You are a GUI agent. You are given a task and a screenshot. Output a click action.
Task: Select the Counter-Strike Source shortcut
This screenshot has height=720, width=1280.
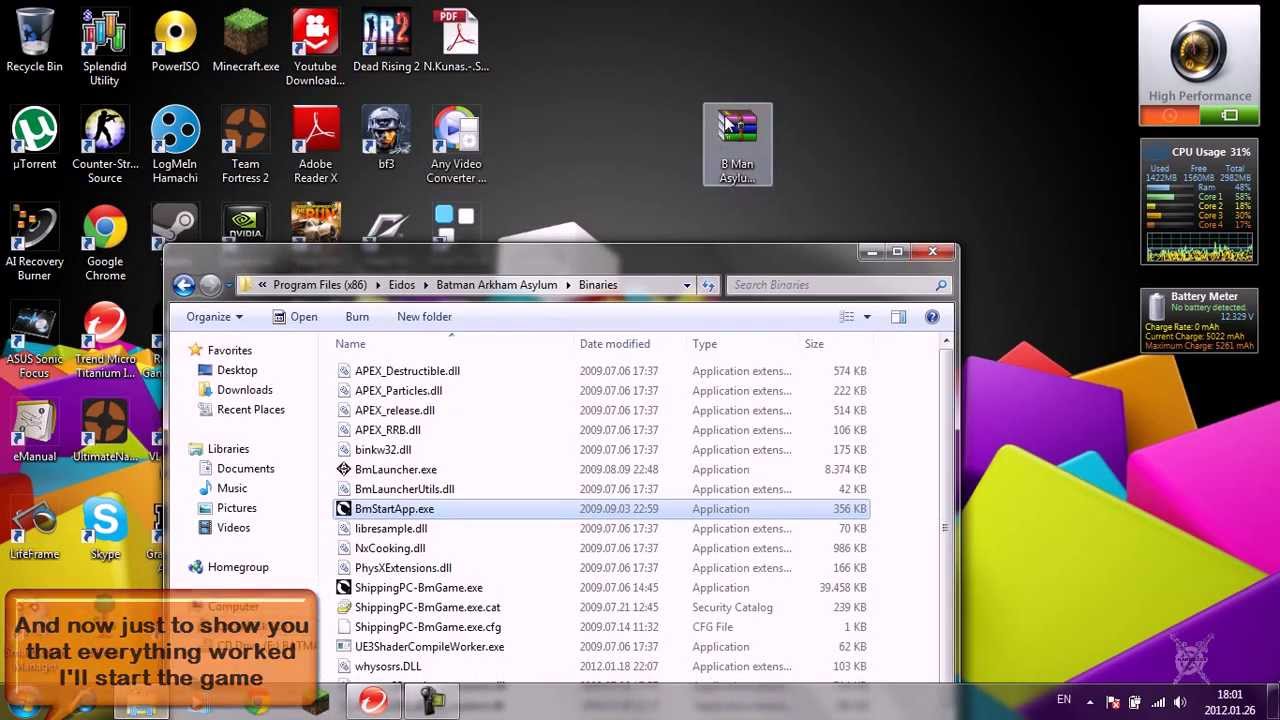pos(104,145)
